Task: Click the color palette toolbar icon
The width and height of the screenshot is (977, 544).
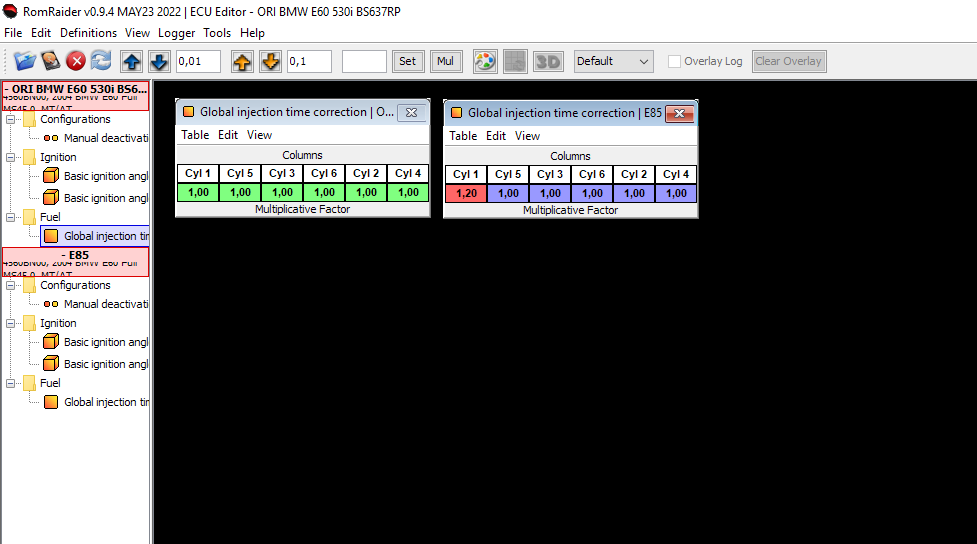Action: [x=485, y=61]
